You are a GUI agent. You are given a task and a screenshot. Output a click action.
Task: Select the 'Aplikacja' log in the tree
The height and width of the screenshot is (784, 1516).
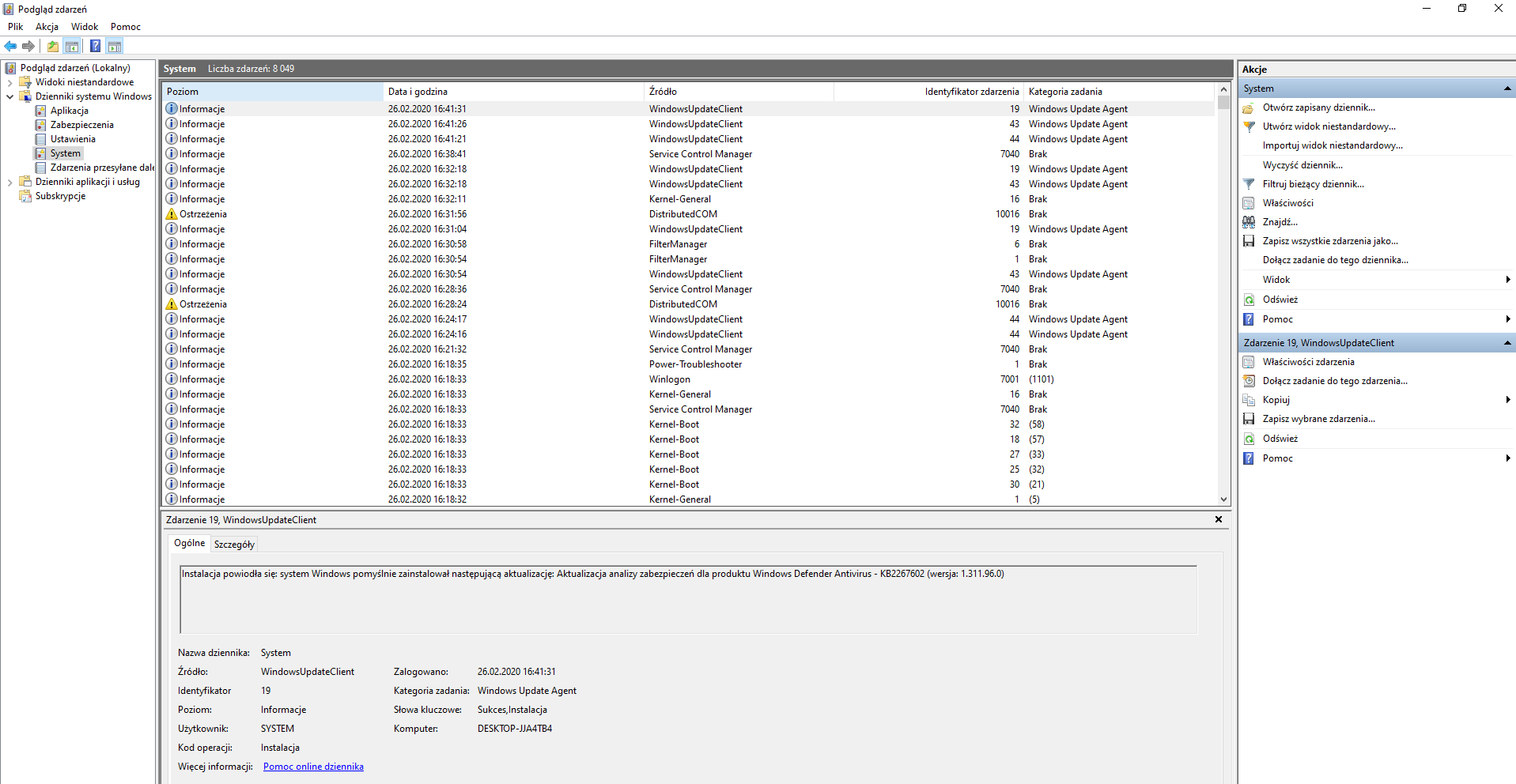70,111
